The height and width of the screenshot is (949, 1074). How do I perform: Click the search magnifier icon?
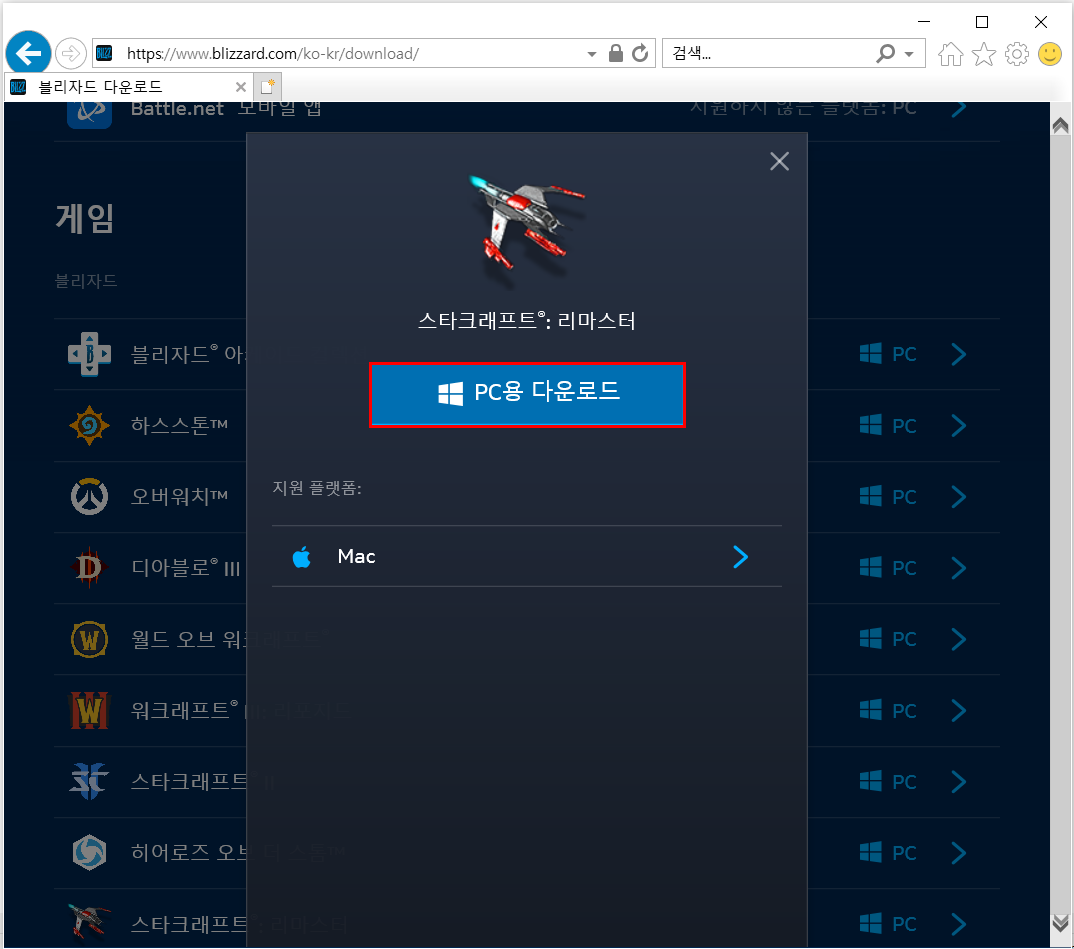pos(885,53)
